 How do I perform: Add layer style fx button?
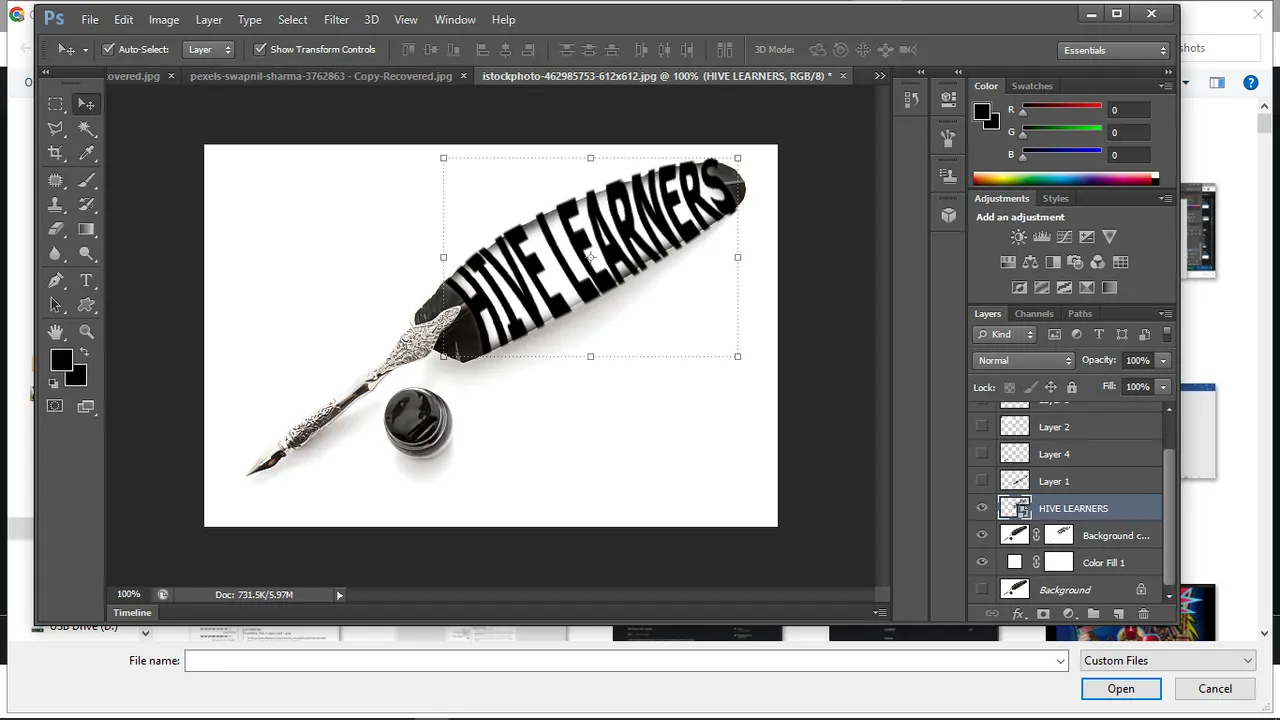[1019, 613]
